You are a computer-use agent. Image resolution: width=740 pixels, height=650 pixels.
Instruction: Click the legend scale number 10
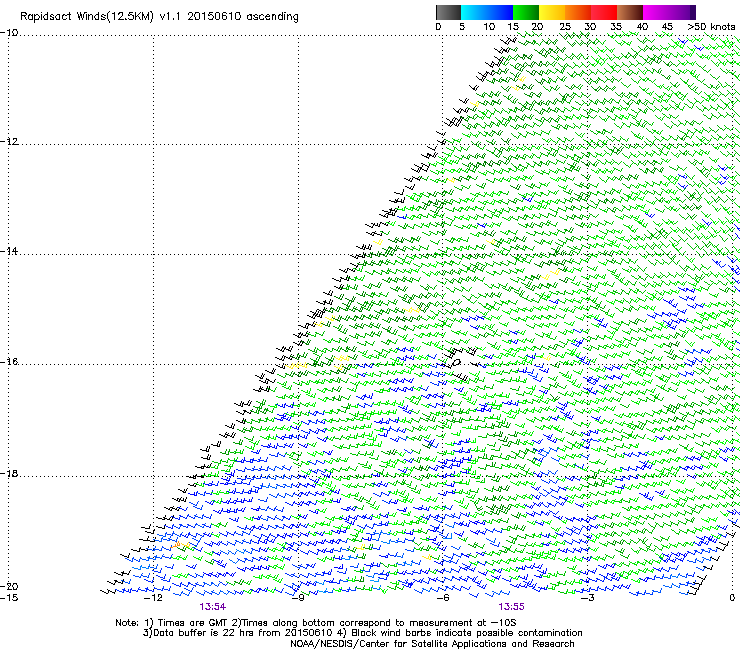pyautogui.click(x=489, y=27)
